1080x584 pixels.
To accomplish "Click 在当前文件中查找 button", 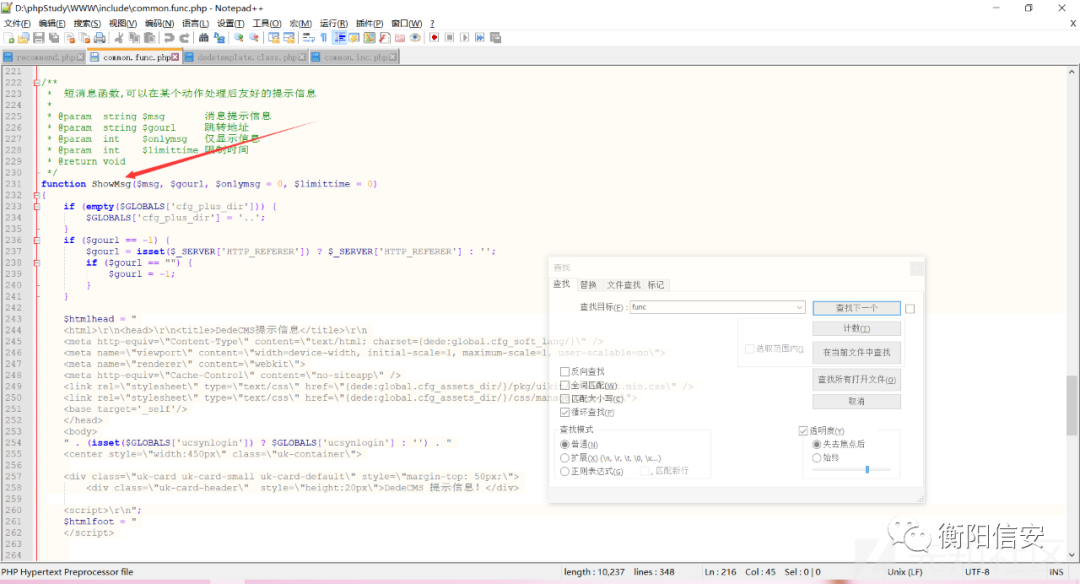I will pyautogui.click(x=856, y=352).
